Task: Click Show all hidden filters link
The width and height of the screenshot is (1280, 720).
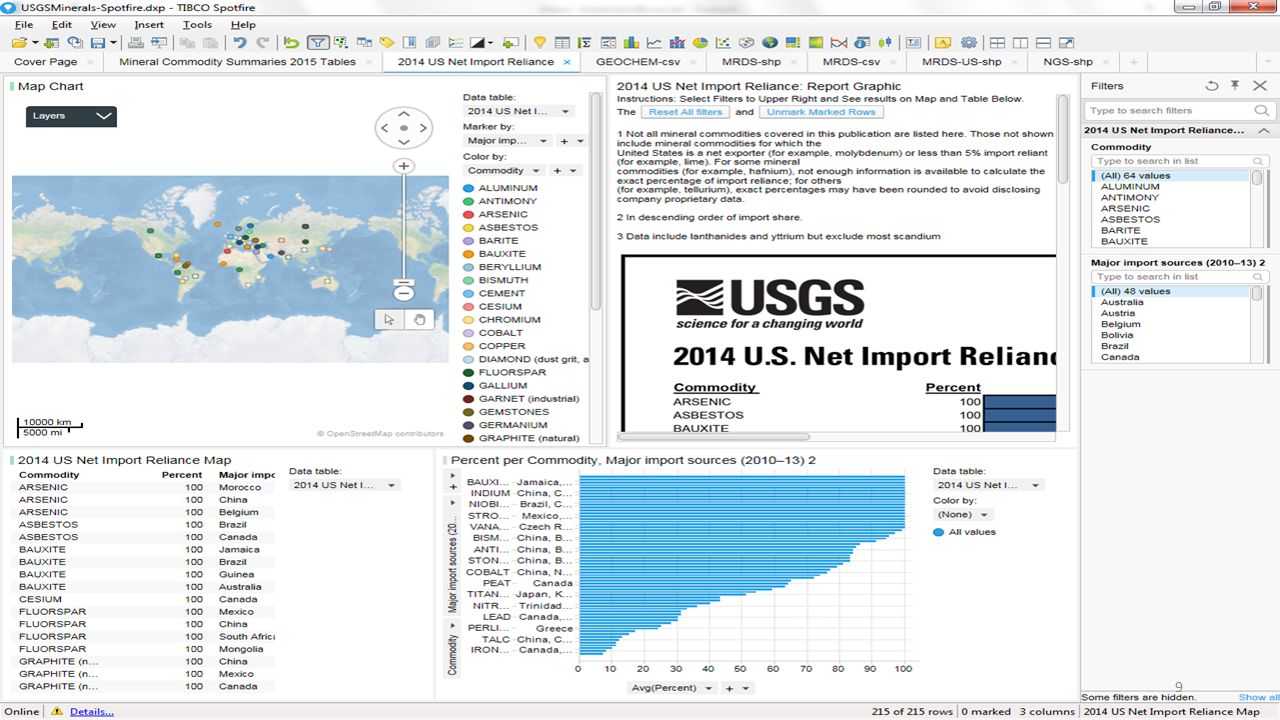Action: pyautogui.click(x=1259, y=697)
